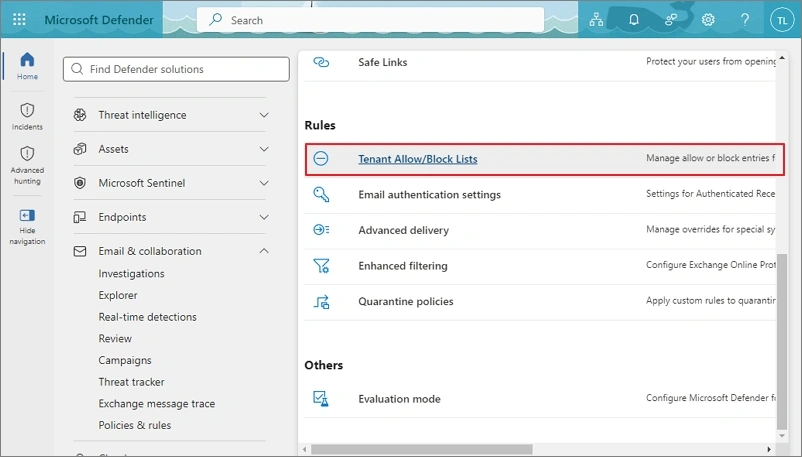Viewport: 802px width, 457px height.
Task: Open Email authentication settings
Action: point(430,195)
